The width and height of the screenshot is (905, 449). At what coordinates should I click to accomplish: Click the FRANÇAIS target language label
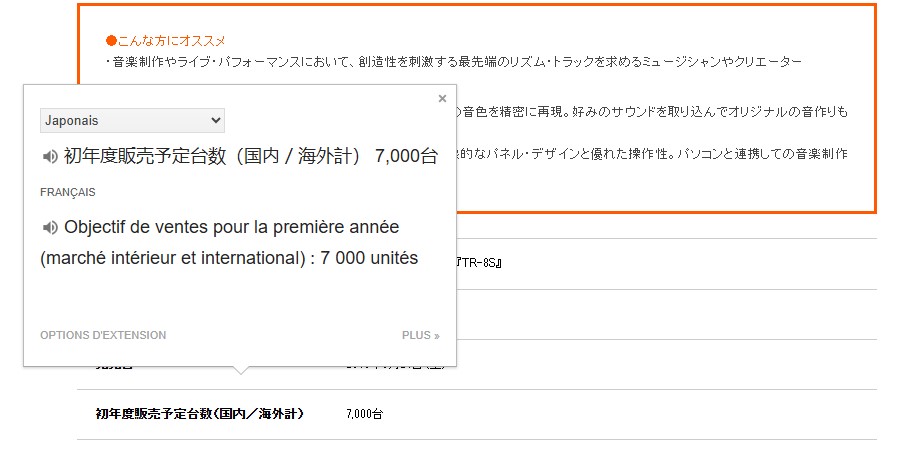(68, 192)
